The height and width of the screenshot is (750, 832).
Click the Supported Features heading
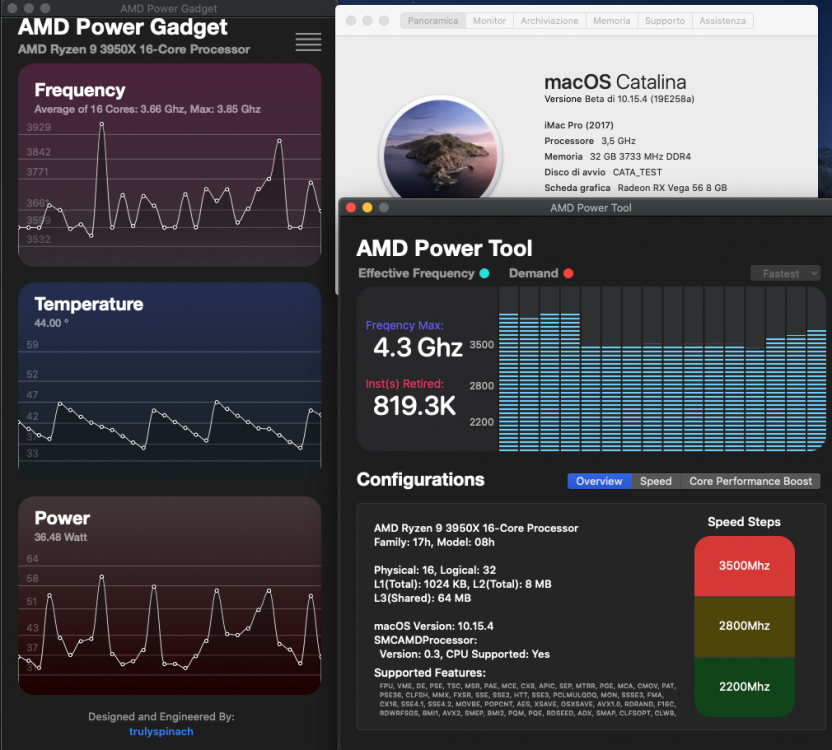click(430, 673)
